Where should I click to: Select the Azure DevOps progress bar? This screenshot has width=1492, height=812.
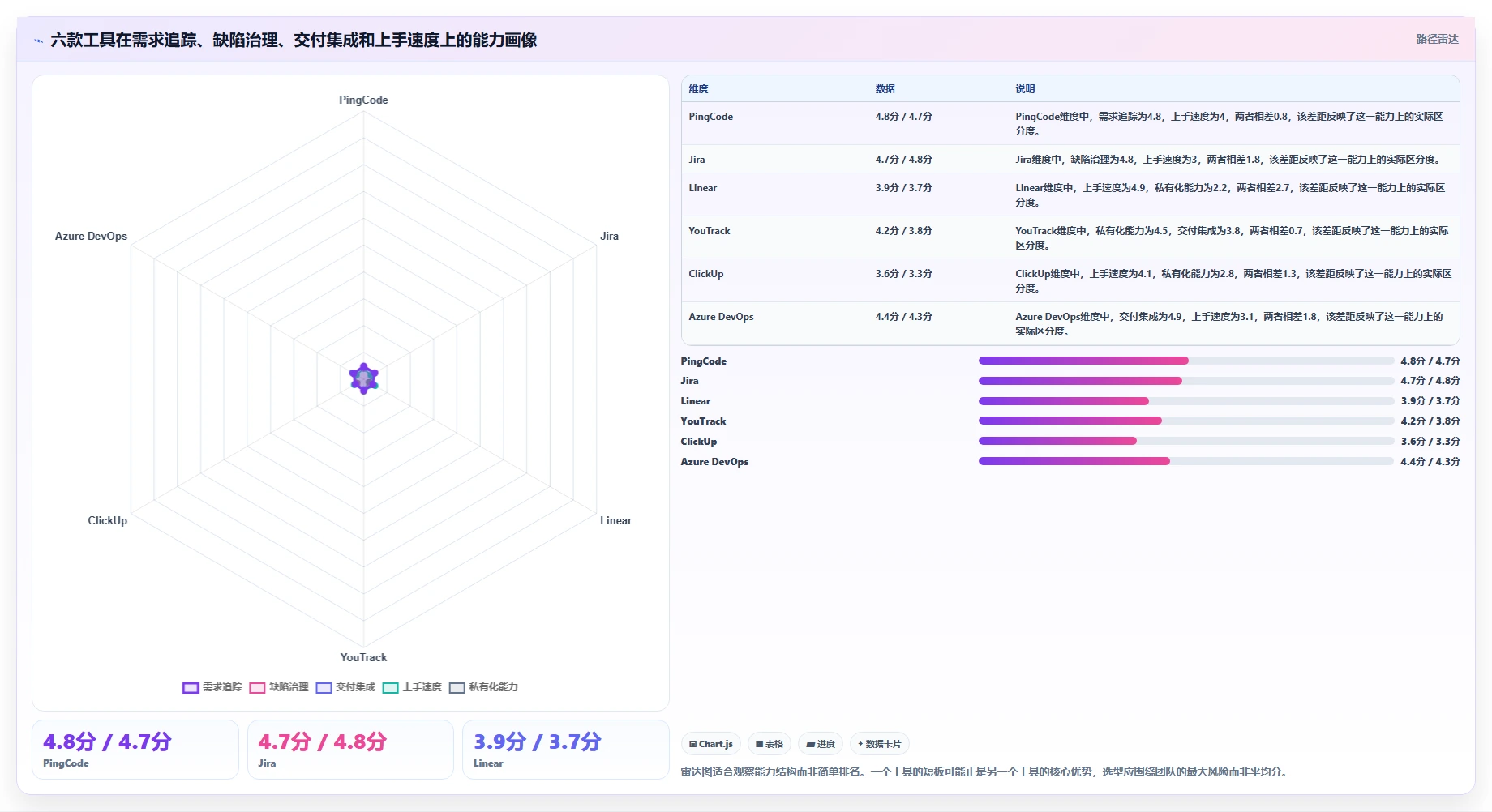click(x=1185, y=461)
